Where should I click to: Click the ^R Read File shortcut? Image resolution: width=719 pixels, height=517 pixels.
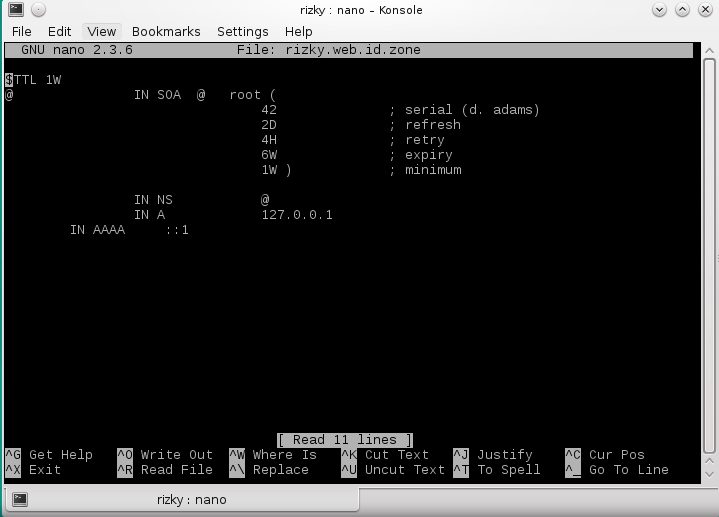pyautogui.click(x=165, y=470)
